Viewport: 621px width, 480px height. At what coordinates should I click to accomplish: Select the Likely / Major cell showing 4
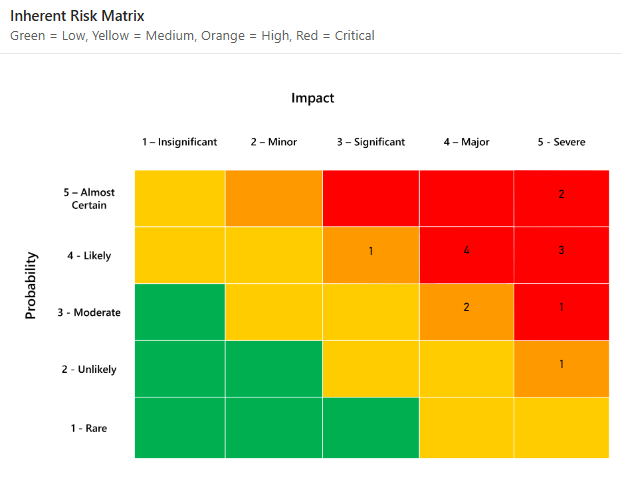pos(466,255)
